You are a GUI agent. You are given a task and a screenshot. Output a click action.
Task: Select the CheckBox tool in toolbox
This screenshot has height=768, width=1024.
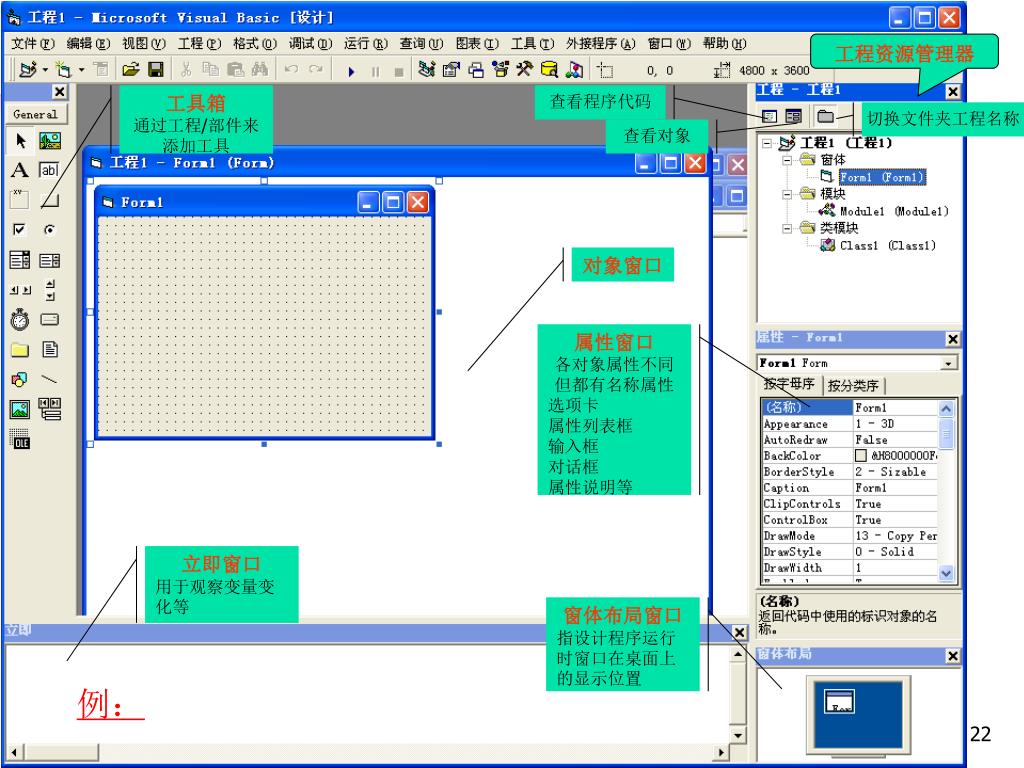pos(20,229)
